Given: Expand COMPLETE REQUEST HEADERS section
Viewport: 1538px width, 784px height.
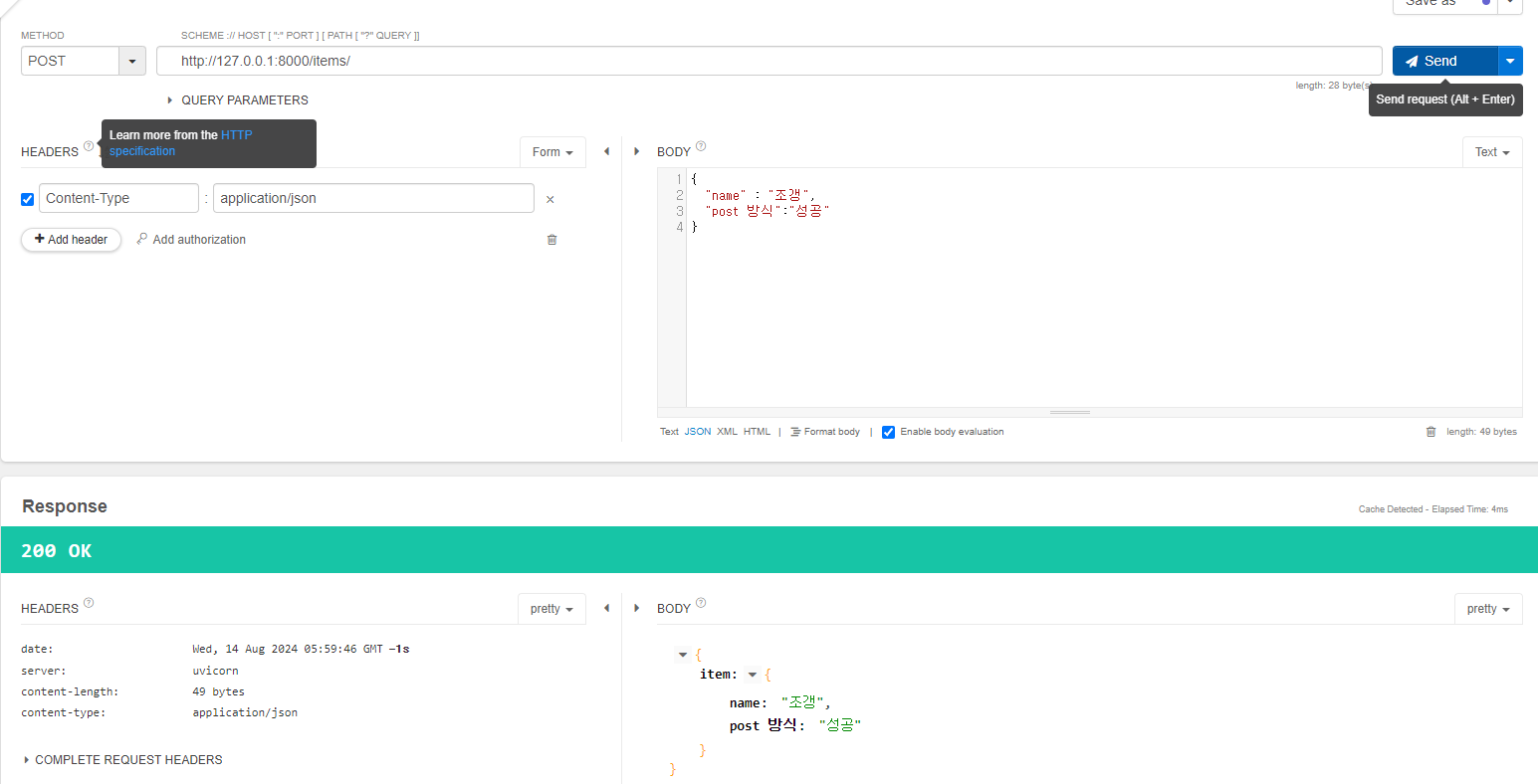Looking at the screenshot, I should [x=122, y=760].
